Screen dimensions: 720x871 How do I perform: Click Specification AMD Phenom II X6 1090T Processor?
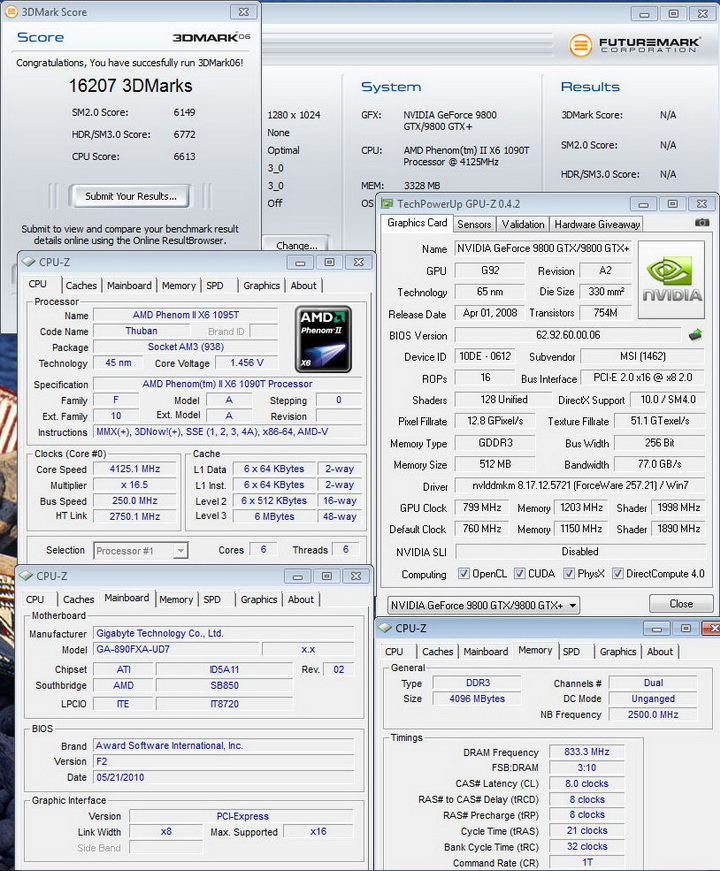pos(227,384)
